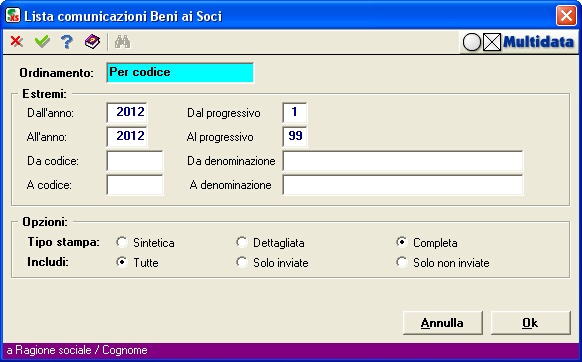The width and height of the screenshot is (582, 362).
Task: Choose Solo non inviate radio button
Action: (402, 262)
